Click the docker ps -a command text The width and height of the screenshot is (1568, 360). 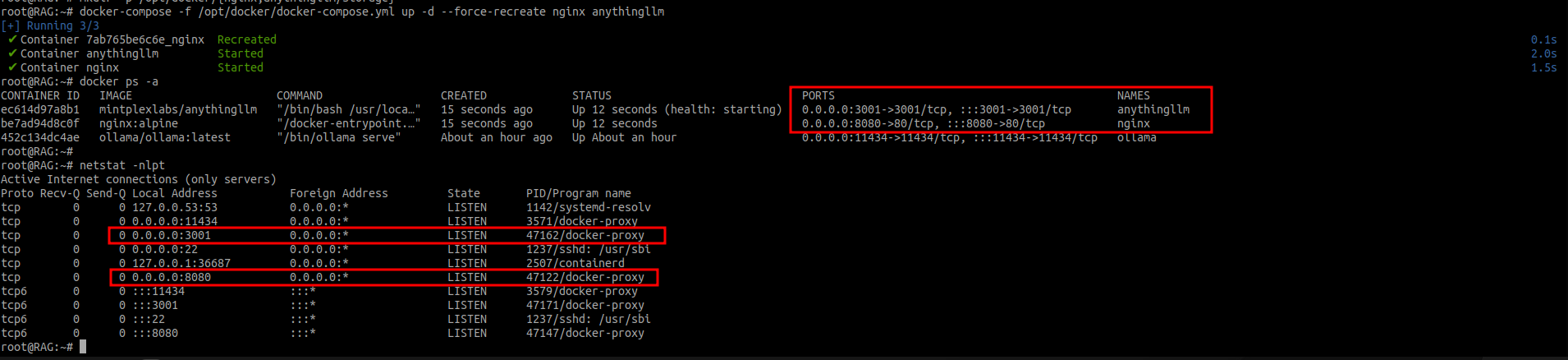119,81
